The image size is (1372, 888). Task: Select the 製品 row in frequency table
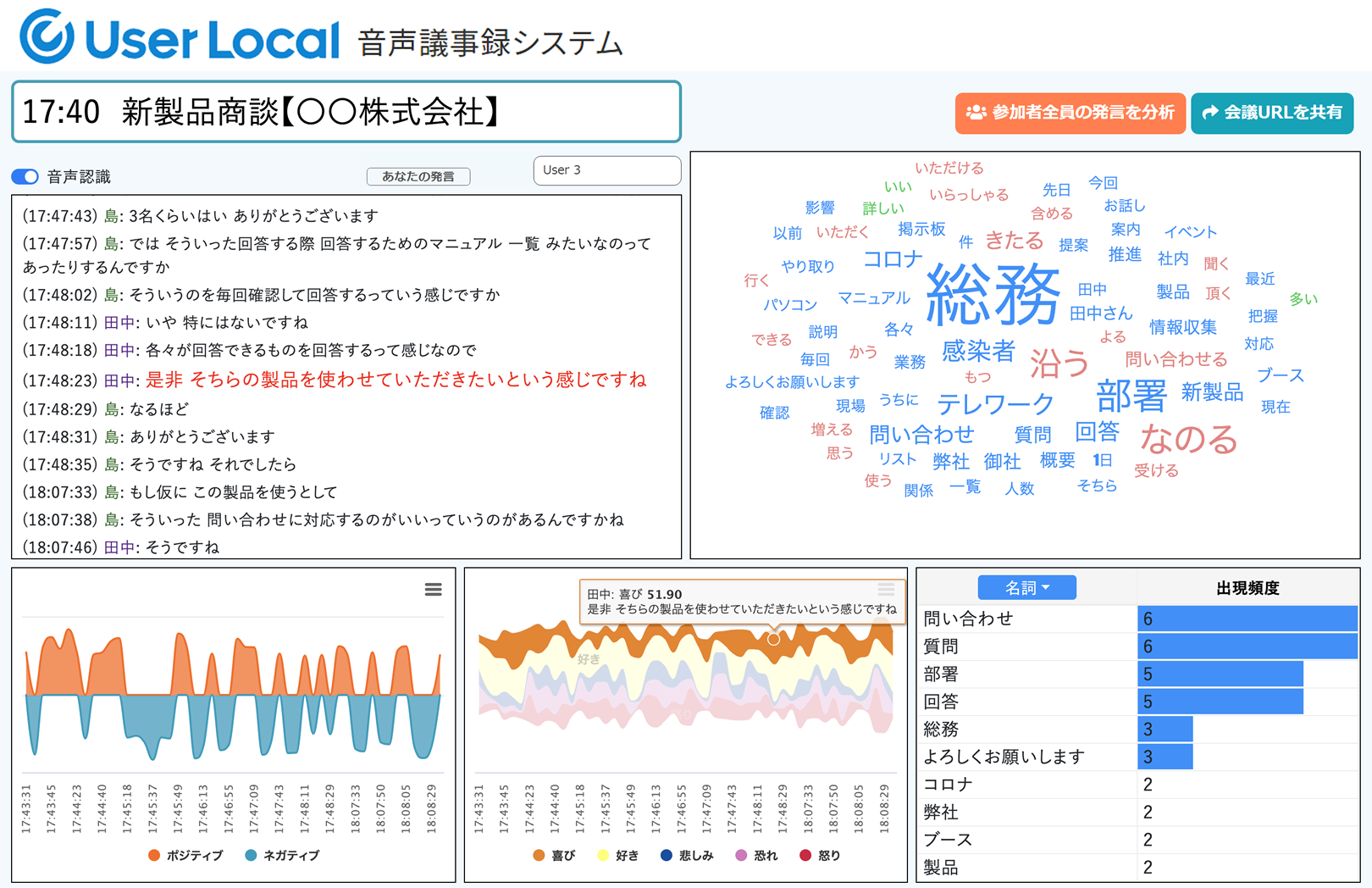pyautogui.click(x=1138, y=868)
